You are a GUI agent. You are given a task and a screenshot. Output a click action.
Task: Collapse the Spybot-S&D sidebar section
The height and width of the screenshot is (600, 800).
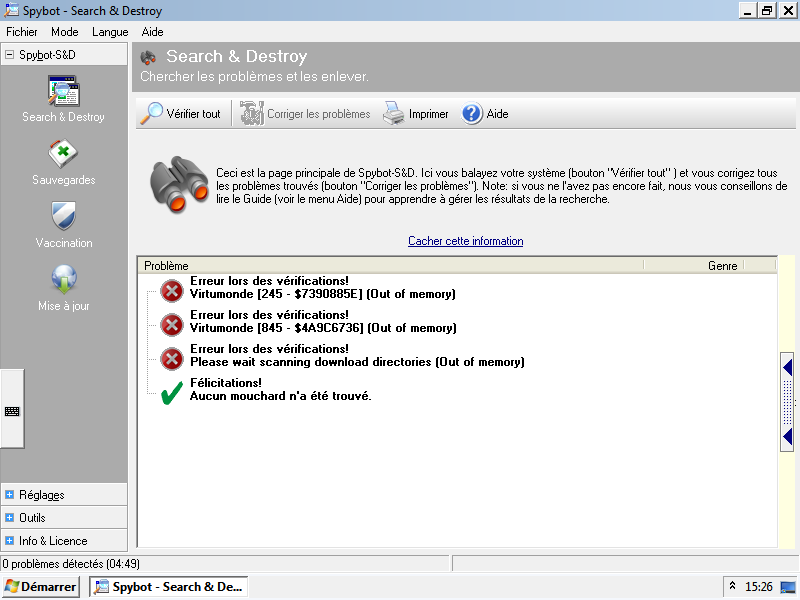click(9, 55)
